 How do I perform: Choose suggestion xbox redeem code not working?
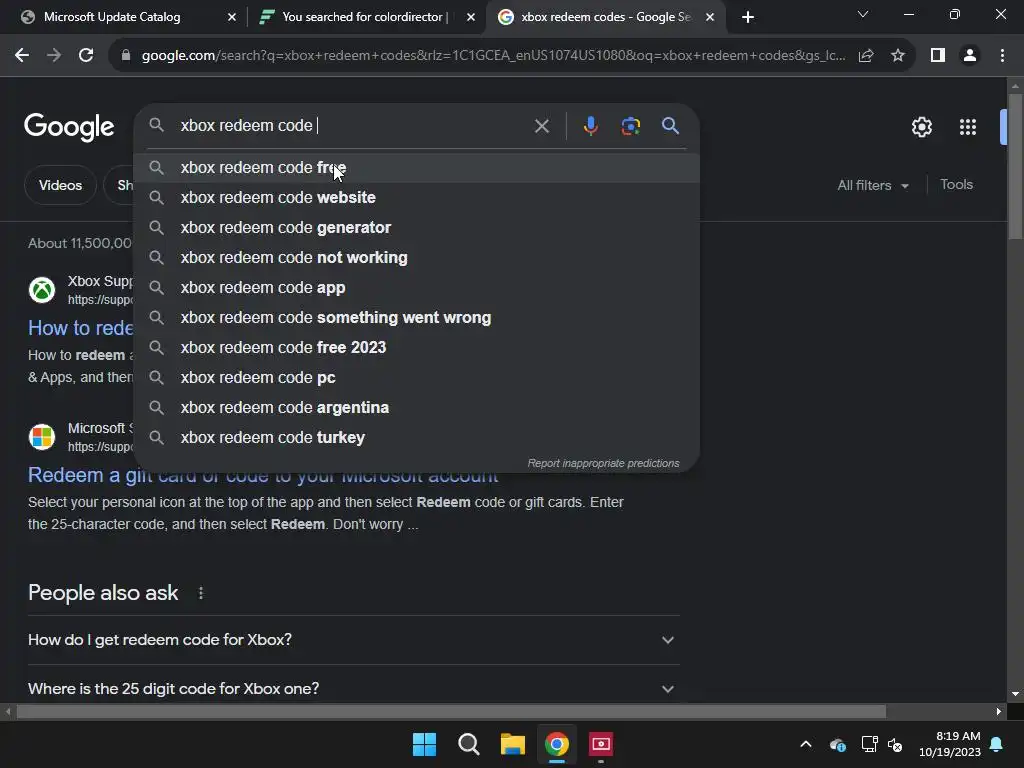point(416,257)
